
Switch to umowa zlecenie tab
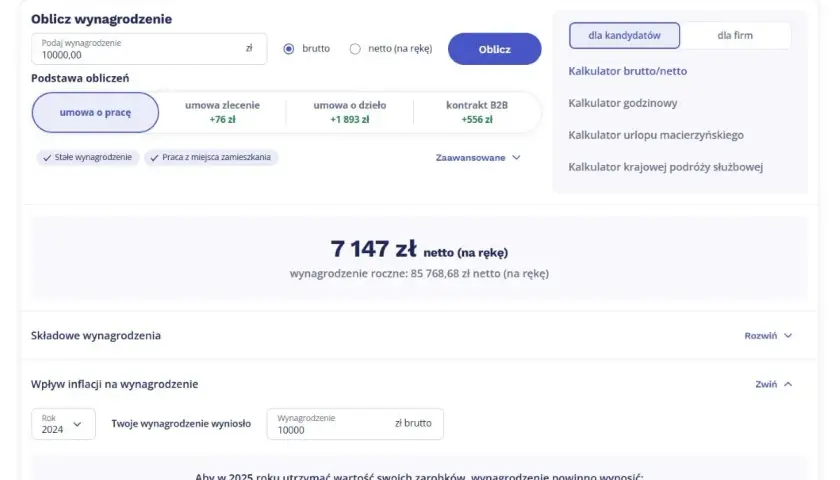222,112
